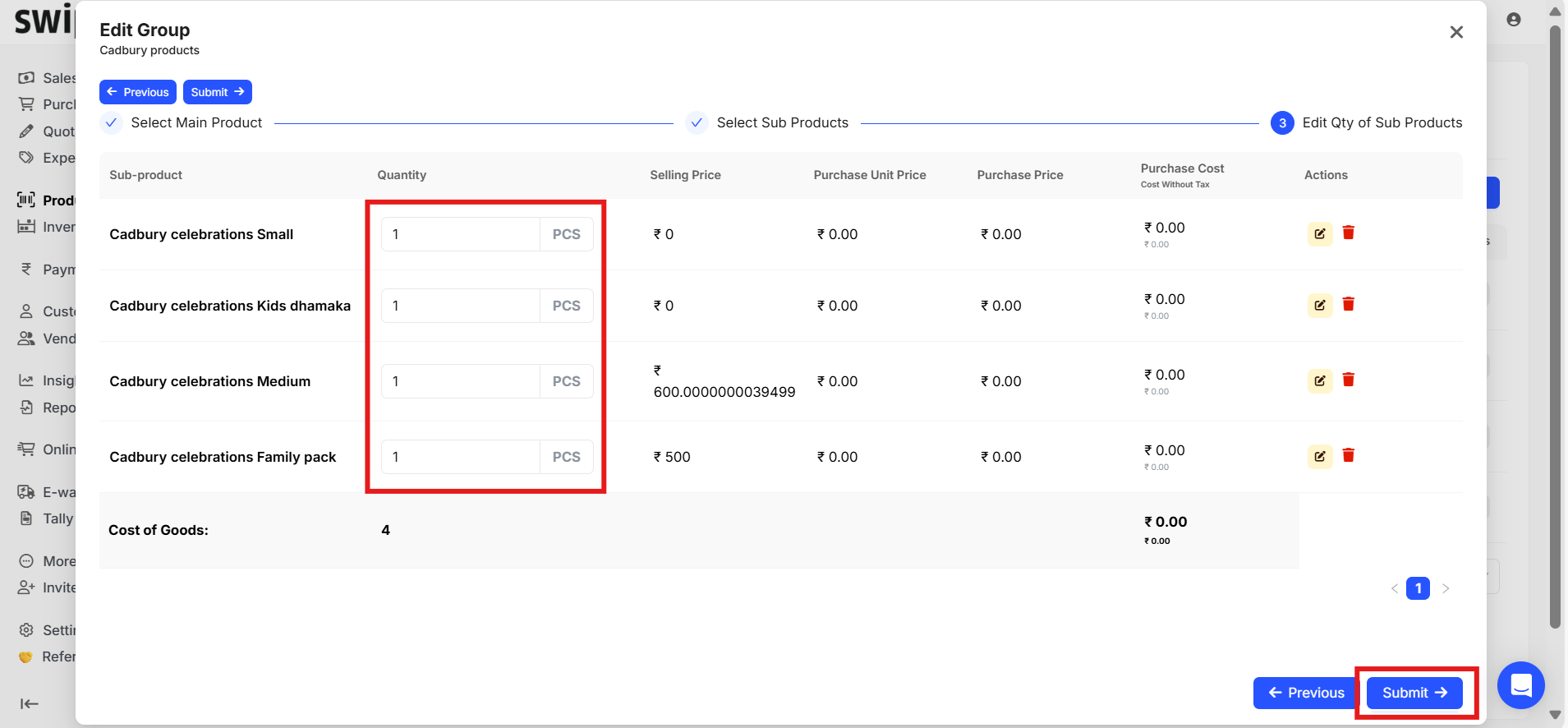Open Reports icon in sidebar
Image resolution: width=1568 pixels, height=728 pixels.
click(26, 408)
